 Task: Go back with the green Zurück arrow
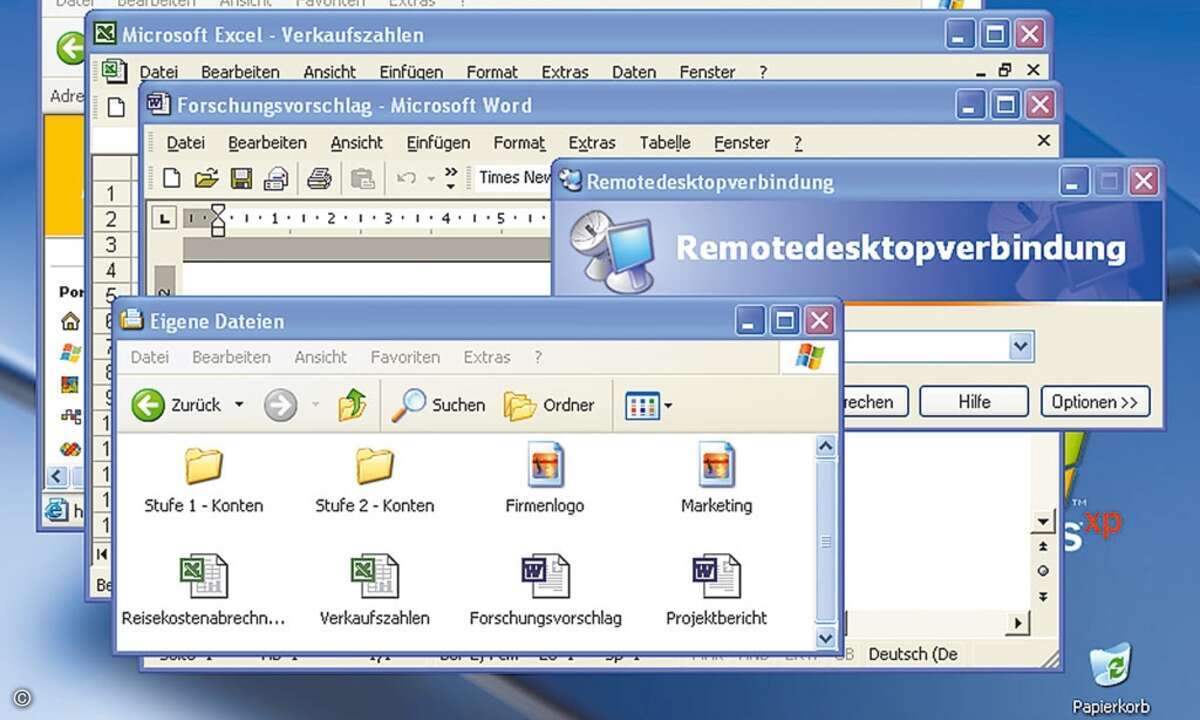[148, 405]
